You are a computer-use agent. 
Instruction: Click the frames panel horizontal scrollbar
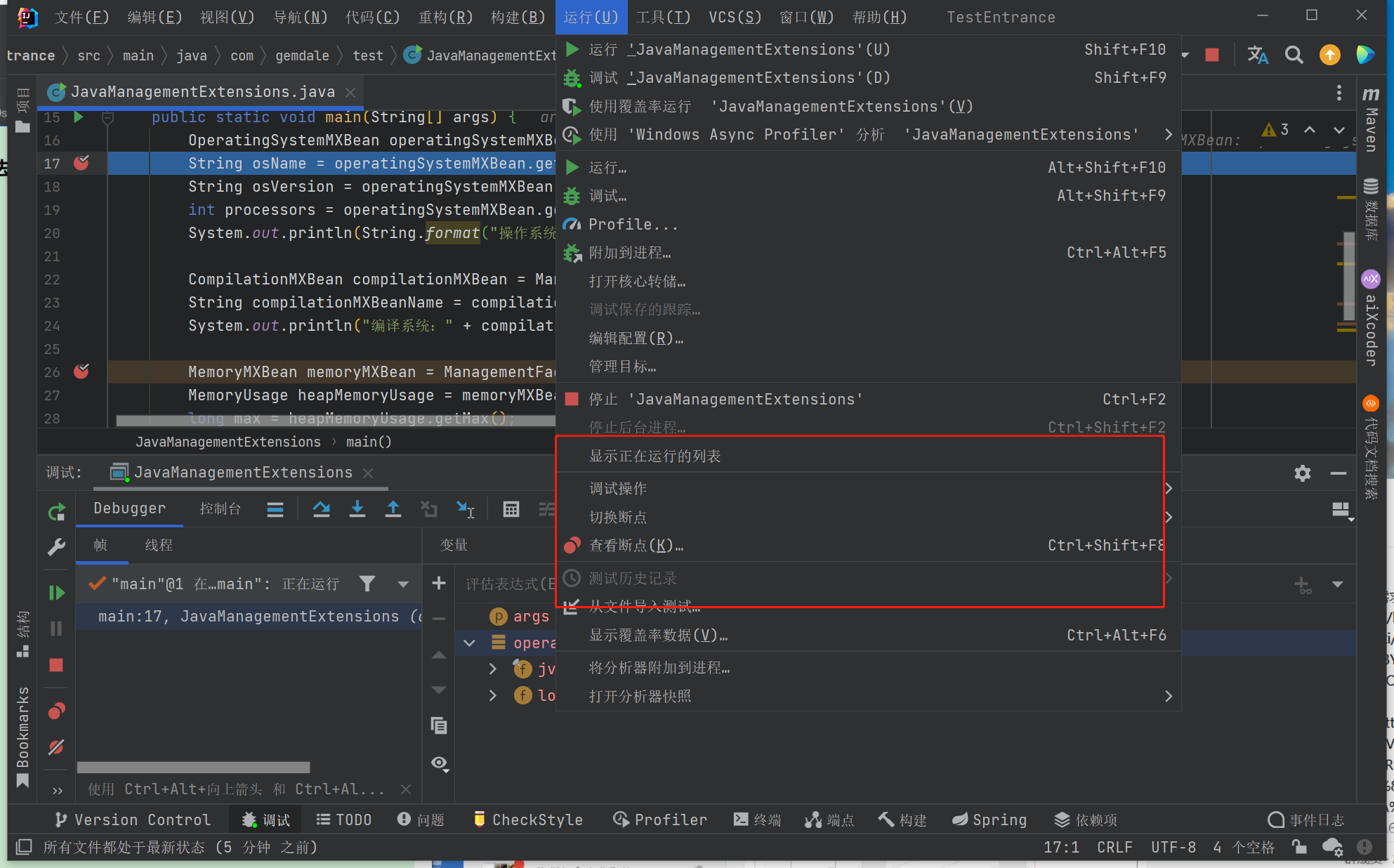click(194, 767)
